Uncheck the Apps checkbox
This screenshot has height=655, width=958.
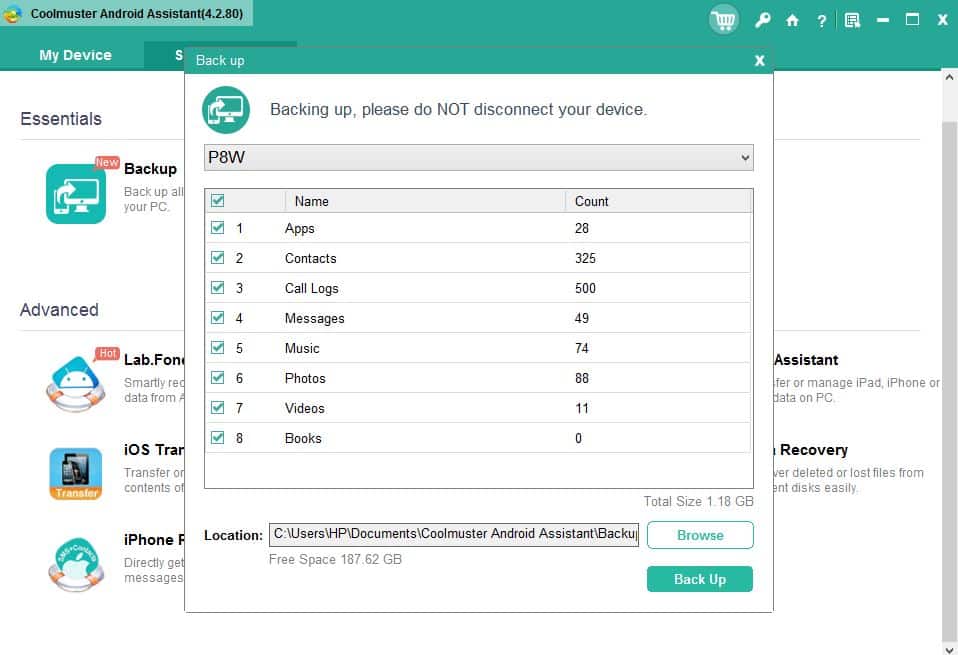pyautogui.click(x=218, y=228)
